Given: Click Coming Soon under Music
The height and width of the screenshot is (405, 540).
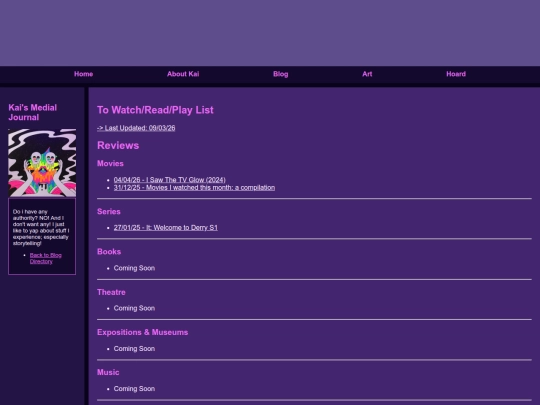Looking at the screenshot, I should (x=134, y=388).
